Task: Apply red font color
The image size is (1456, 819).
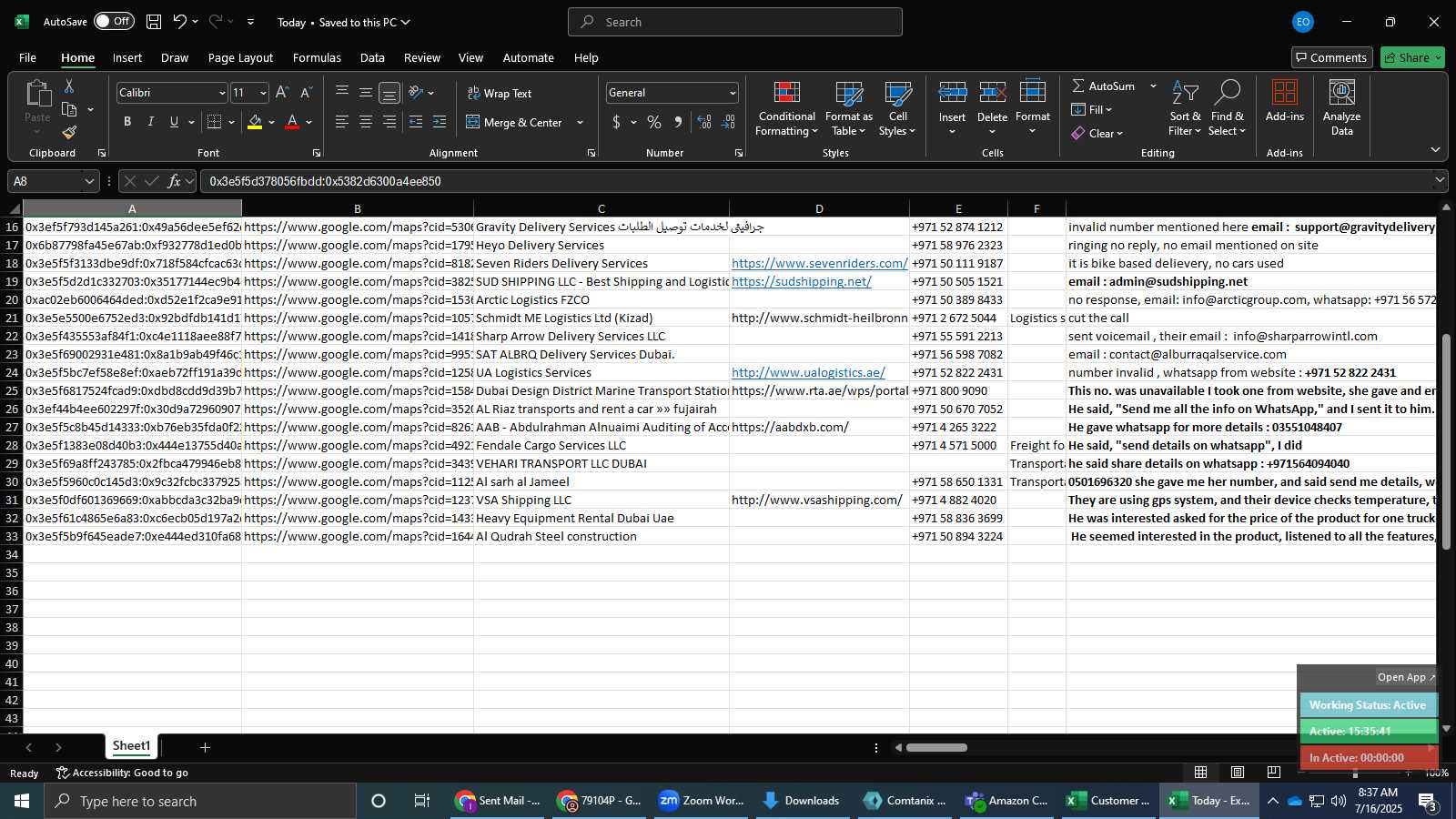Action: 292,122
